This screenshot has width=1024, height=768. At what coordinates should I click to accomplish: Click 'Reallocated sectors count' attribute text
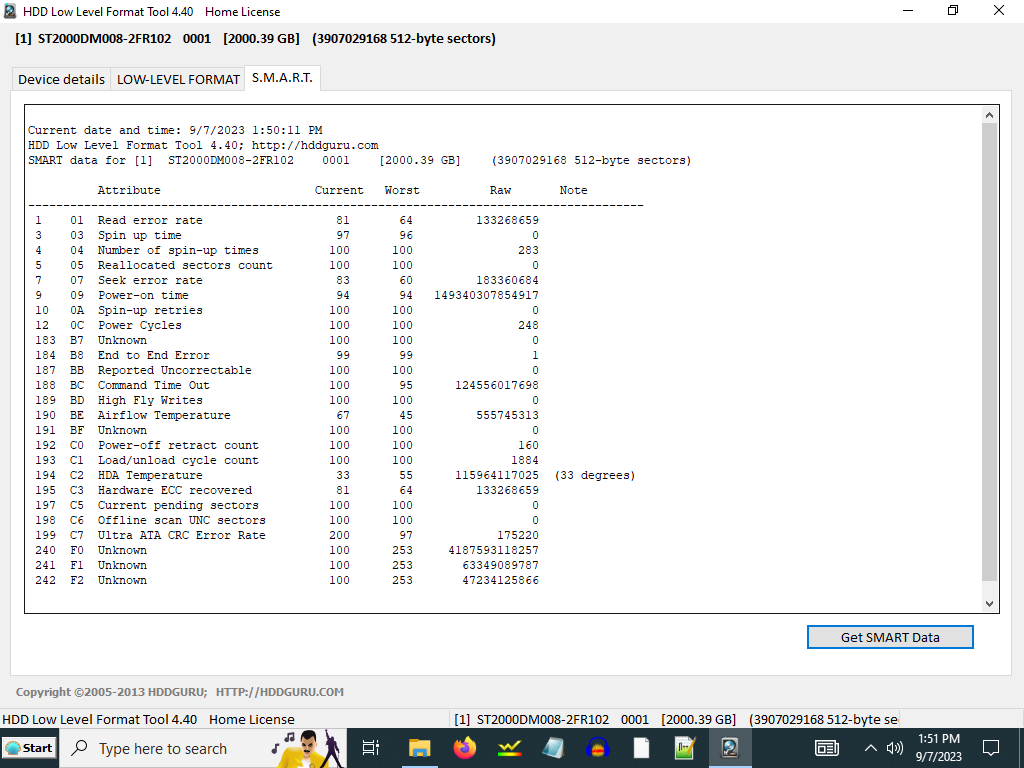pos(185,265)
